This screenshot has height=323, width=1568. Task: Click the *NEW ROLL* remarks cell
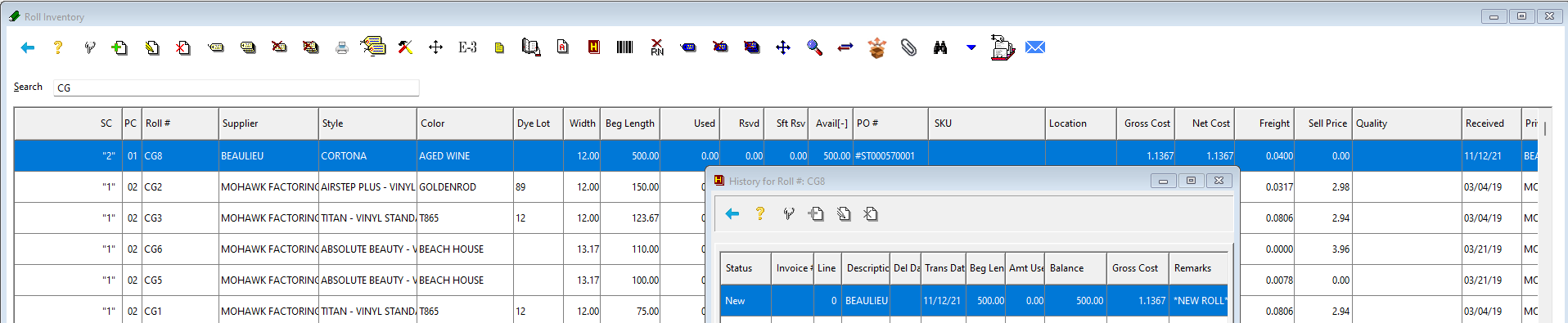(x=1200, y=301)
